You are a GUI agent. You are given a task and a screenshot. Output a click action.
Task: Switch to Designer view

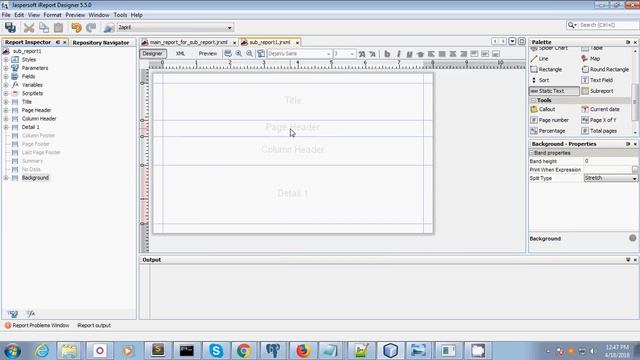pyautogui.click(x=153, y=53)
